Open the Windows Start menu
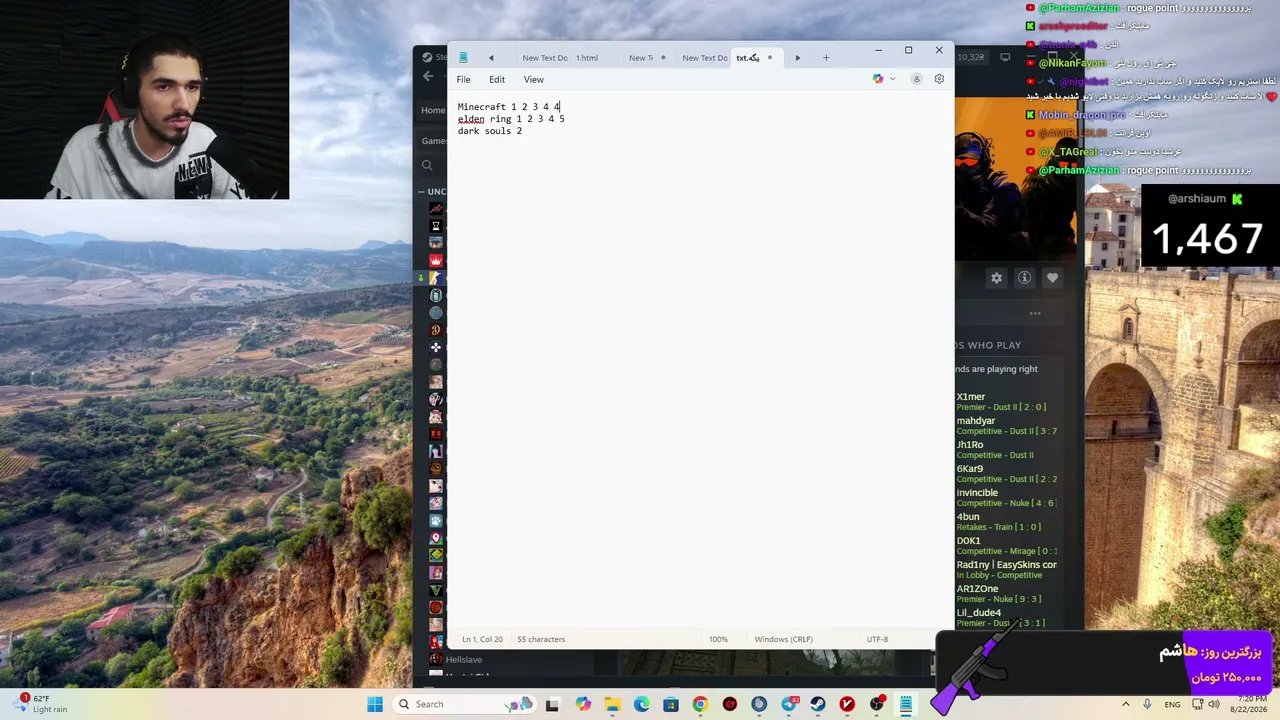 pyautogui.click(x=375, y=704)
